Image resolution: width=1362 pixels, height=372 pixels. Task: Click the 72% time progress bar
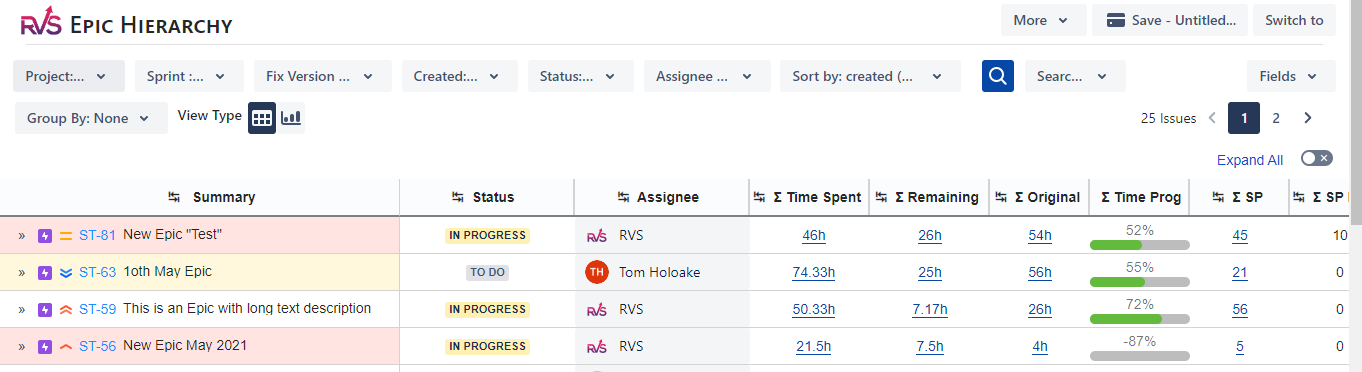1139,319
